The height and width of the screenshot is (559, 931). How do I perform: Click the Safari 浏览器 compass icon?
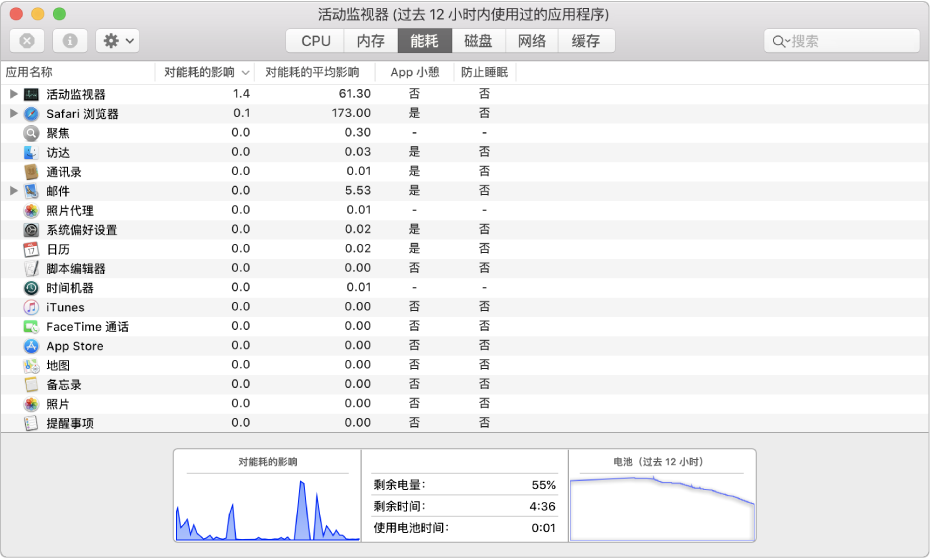[31, 114]
